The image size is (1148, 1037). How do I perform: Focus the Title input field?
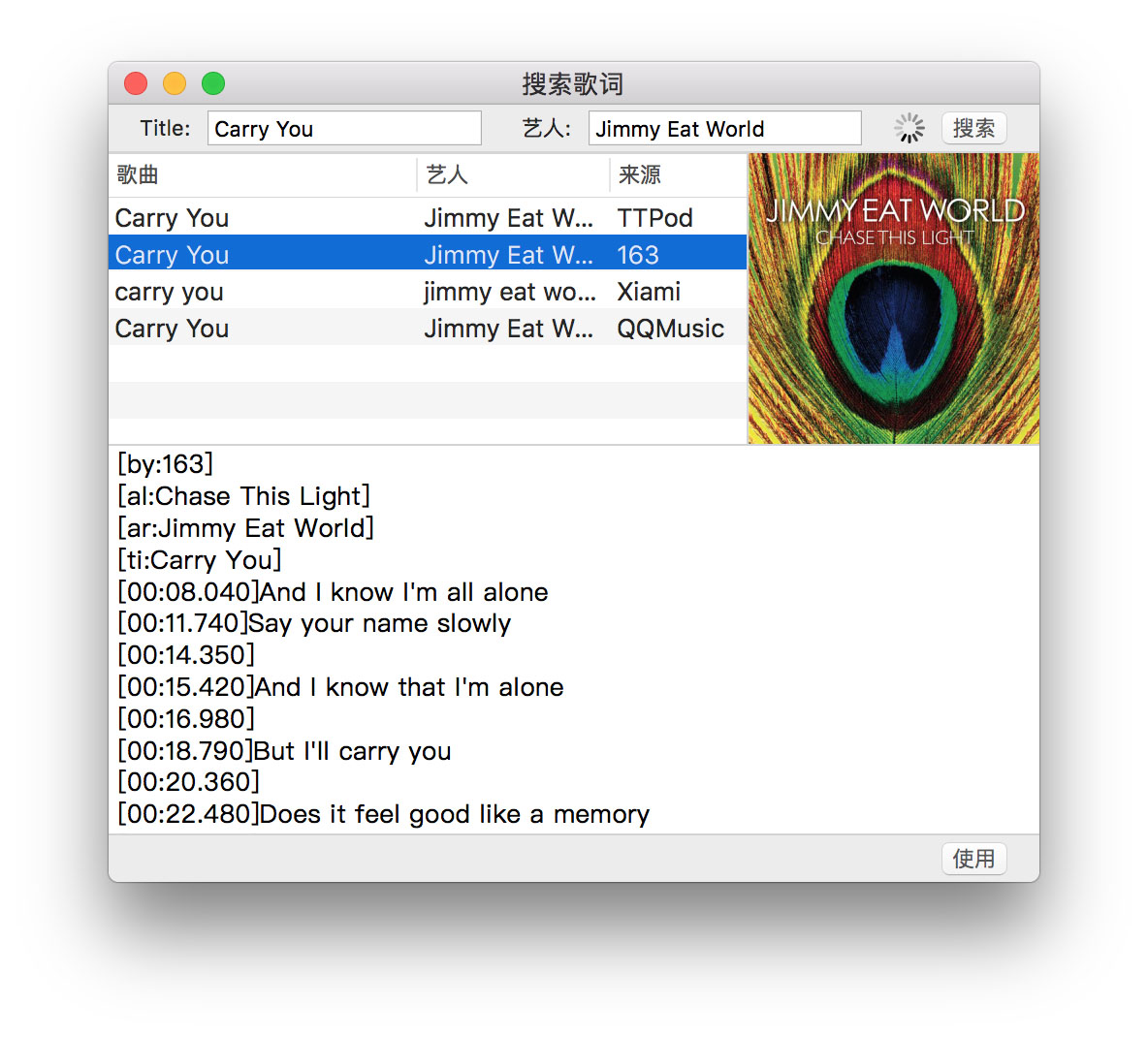pos(344,129)
